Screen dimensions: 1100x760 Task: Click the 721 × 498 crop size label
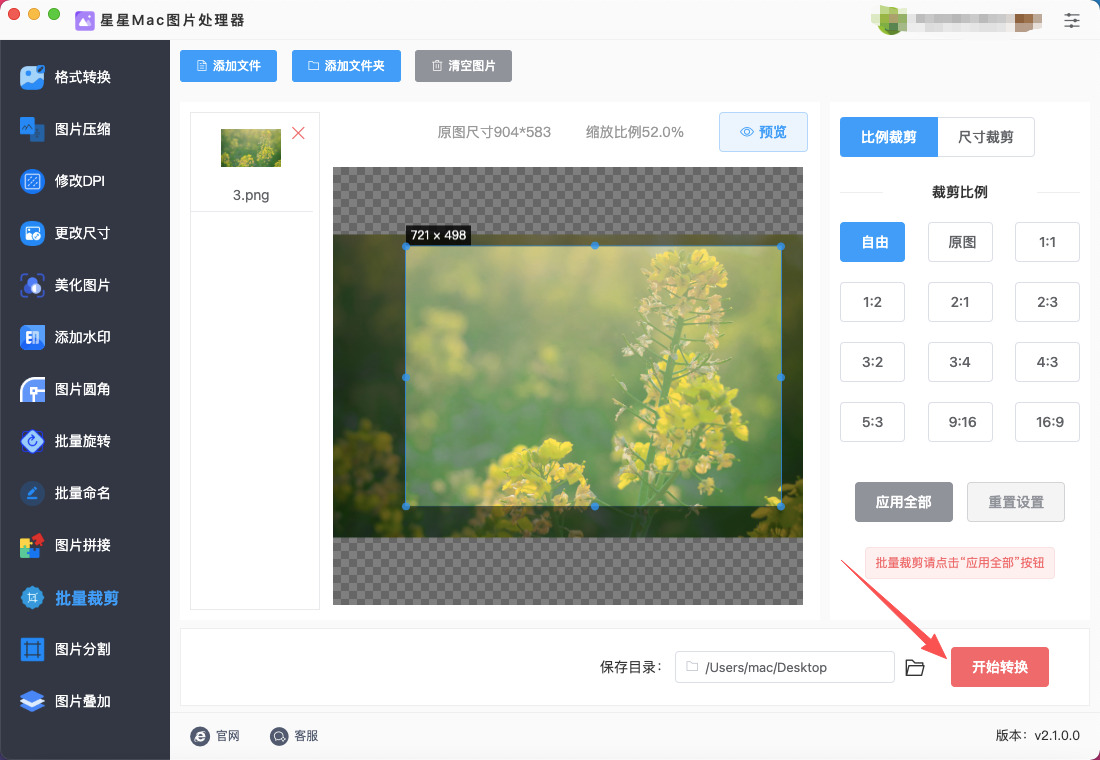[x=438, y=235]
